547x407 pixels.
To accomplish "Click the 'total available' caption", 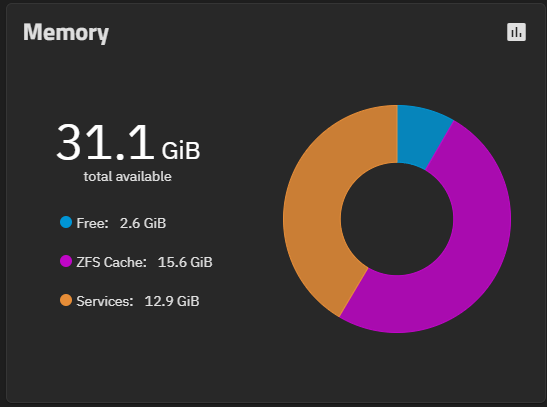I will (x=128, y=176).
